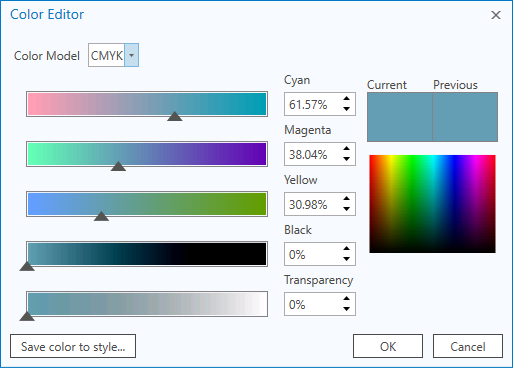The image size is (513, 368).
Task: Decrease Transparency with down arrow
Action: click(347, 309)
